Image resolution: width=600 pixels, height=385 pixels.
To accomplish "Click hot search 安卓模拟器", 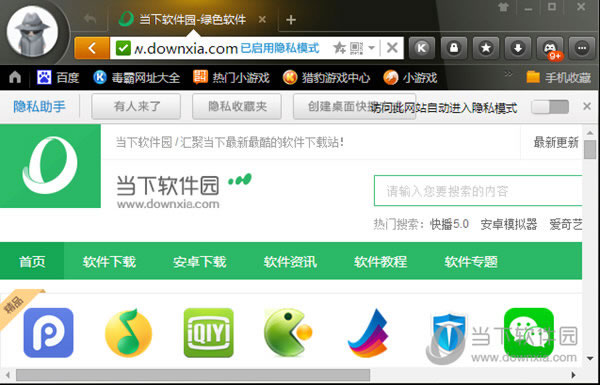I will tap(509, 224).
